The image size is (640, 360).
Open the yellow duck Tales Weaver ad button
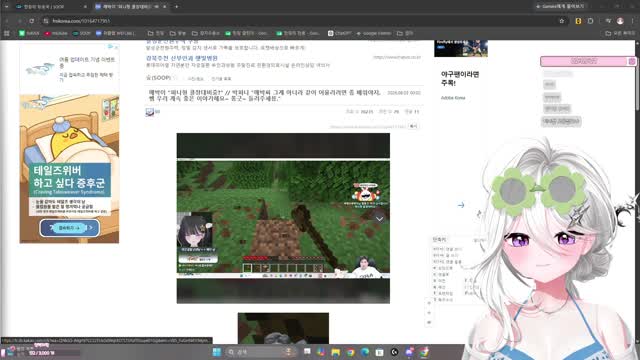coord(69,228)
